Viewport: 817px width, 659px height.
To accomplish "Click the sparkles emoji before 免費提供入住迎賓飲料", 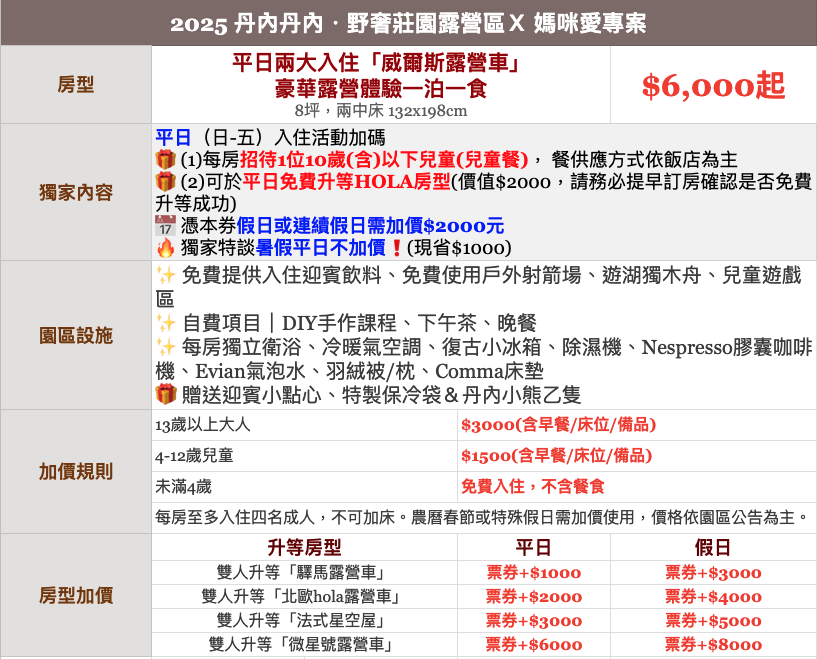I will (165, 276).
